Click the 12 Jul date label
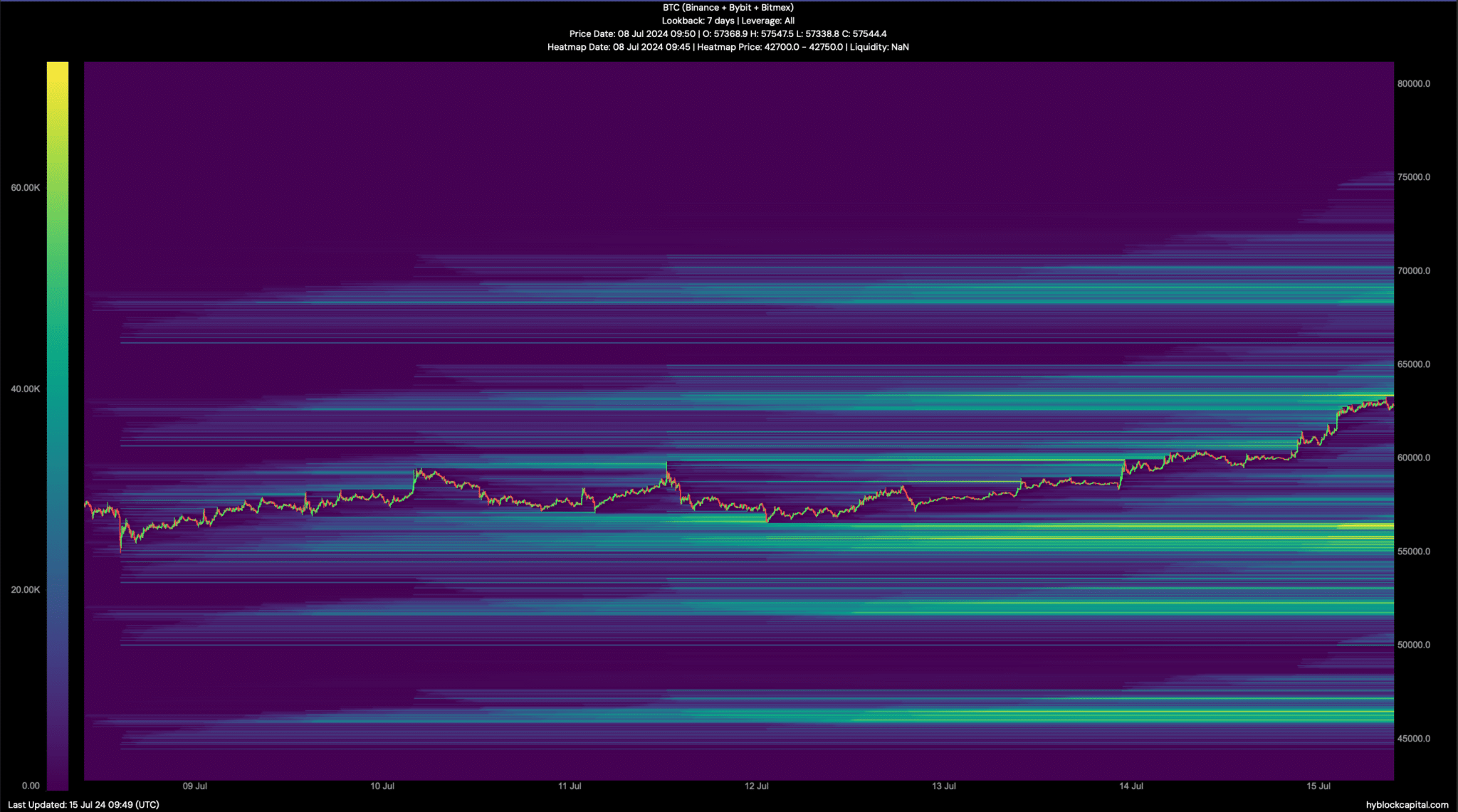The width and height of the screenshot is (1458, 812). click(x=757, y=786)
